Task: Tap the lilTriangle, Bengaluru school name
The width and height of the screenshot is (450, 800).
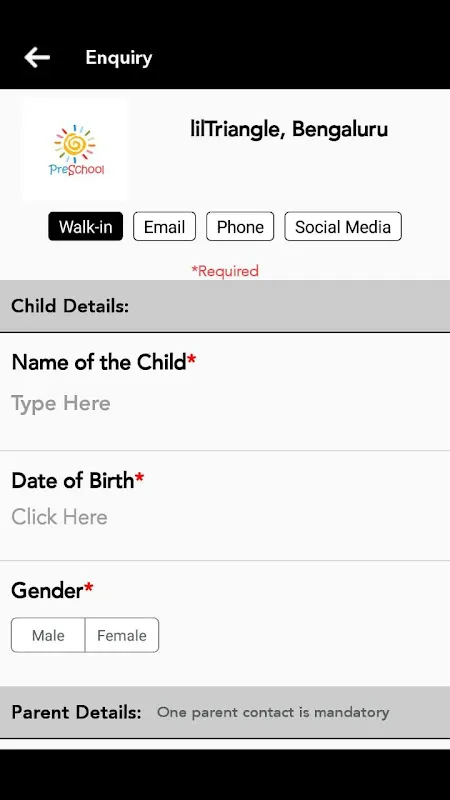Action: 289,130
